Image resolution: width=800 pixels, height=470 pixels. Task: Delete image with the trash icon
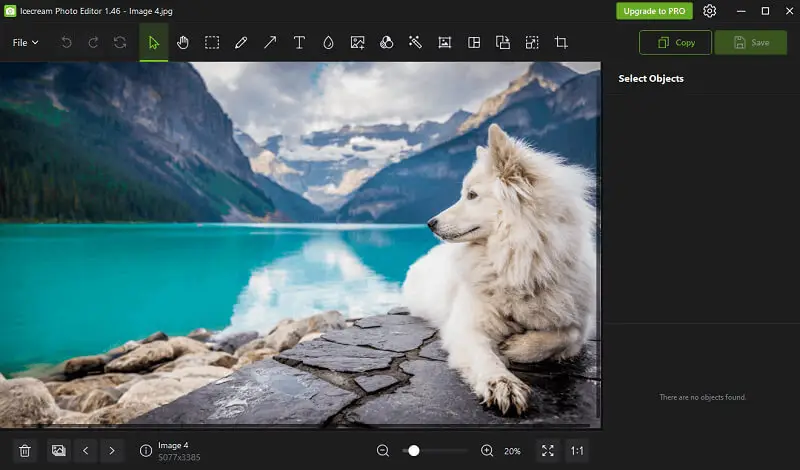click(x=25, y=451)
